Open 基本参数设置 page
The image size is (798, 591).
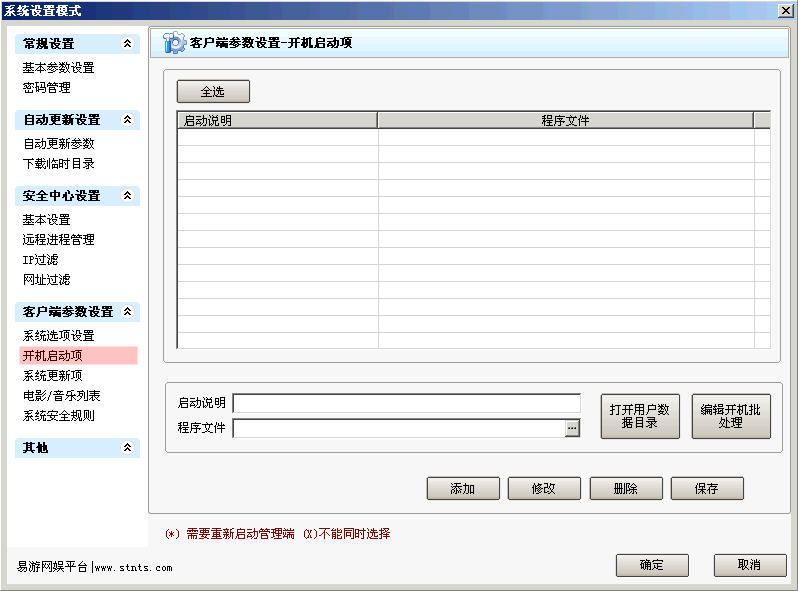[59, 68]
